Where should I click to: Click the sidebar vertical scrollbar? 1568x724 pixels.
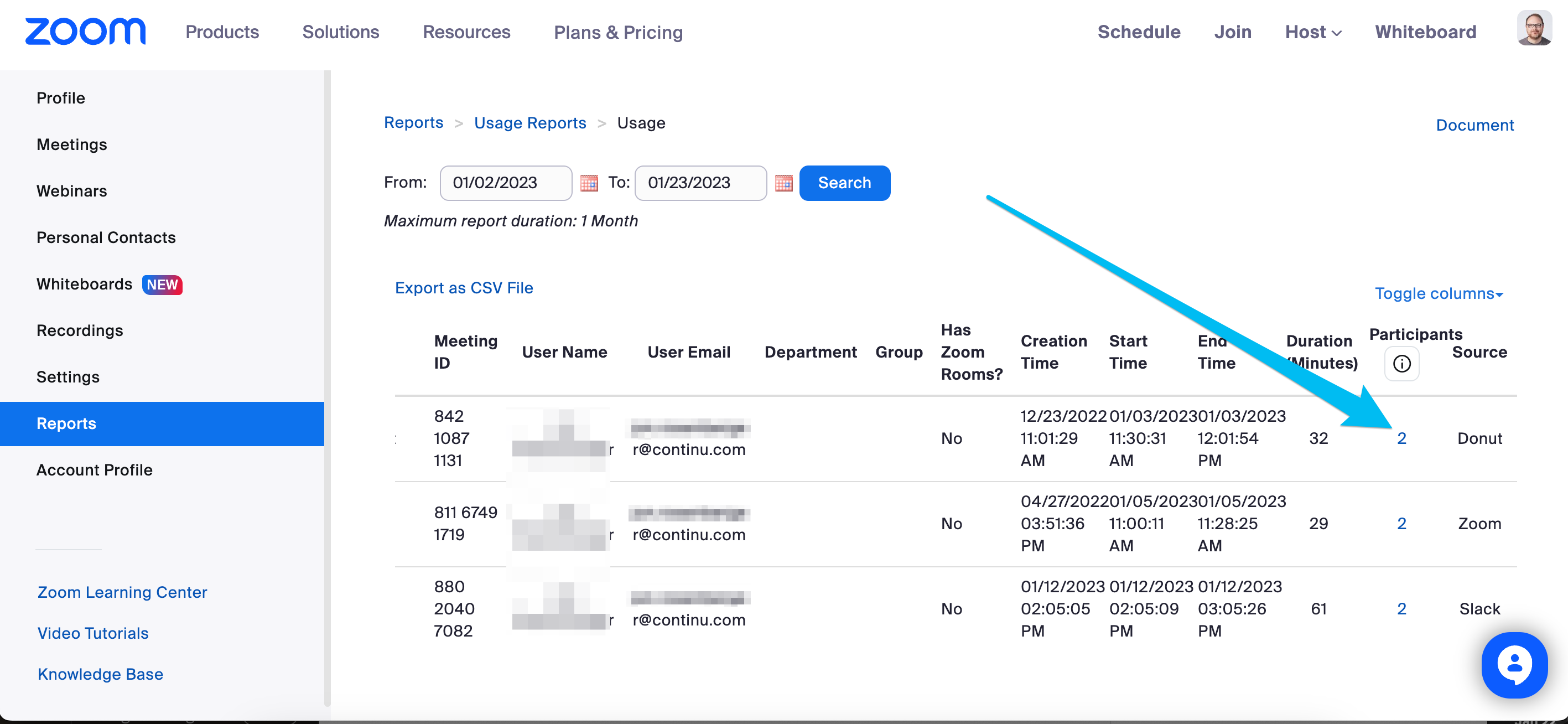pyautogui.click(x=328, y=388)
